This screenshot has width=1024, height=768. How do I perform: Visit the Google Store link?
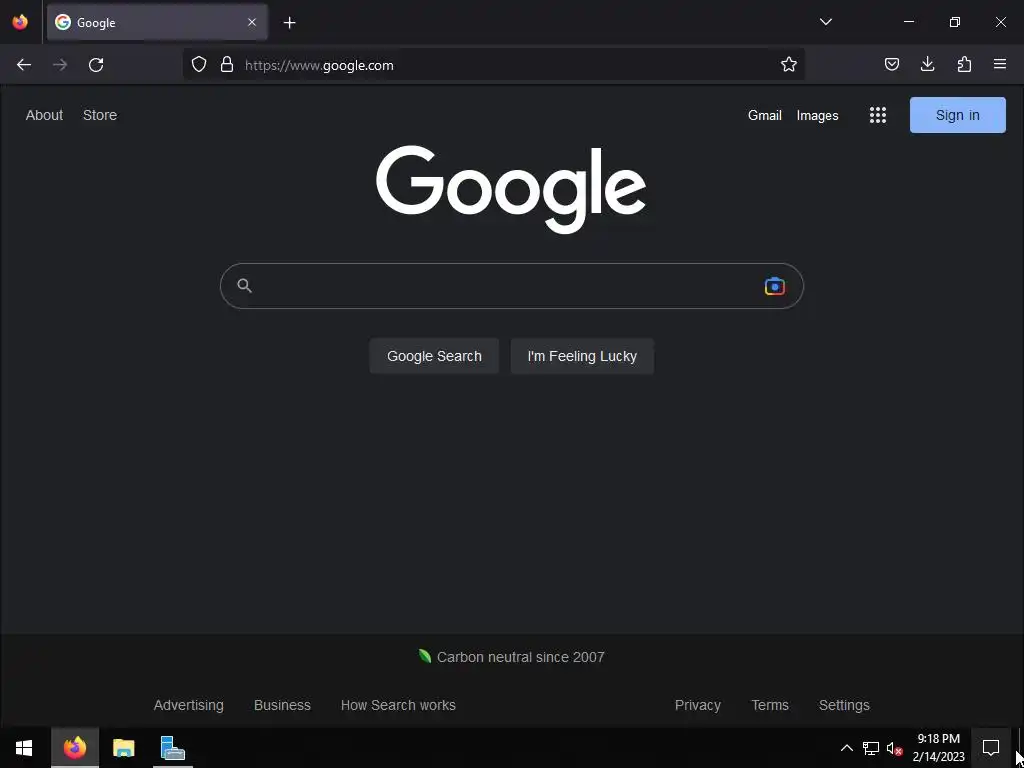tap(100, 115)
